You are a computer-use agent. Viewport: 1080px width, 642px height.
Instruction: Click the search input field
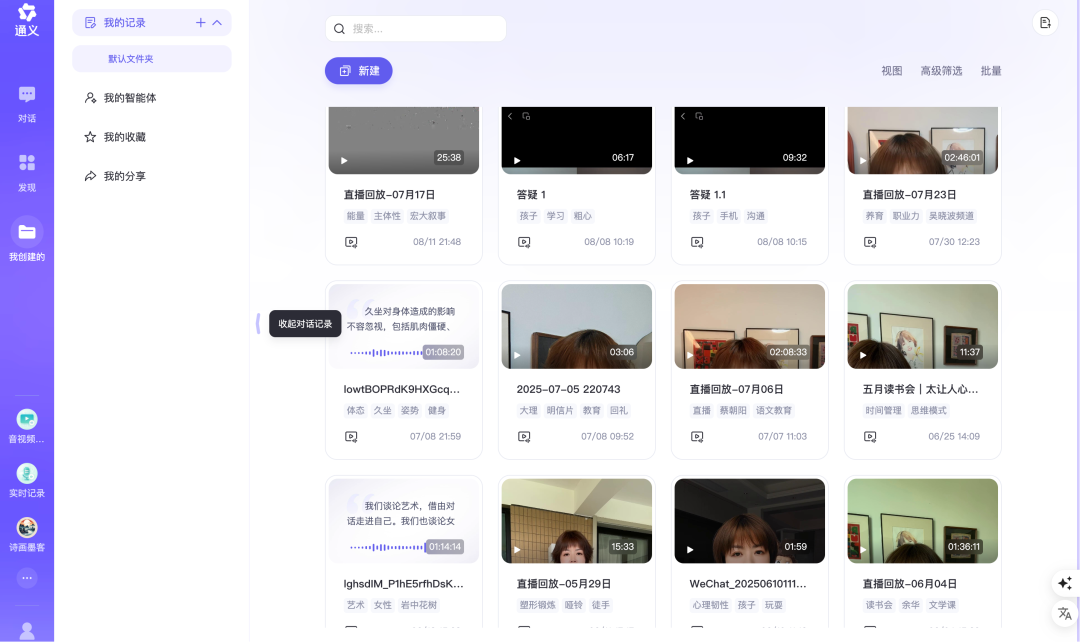(x=415, y=29)
